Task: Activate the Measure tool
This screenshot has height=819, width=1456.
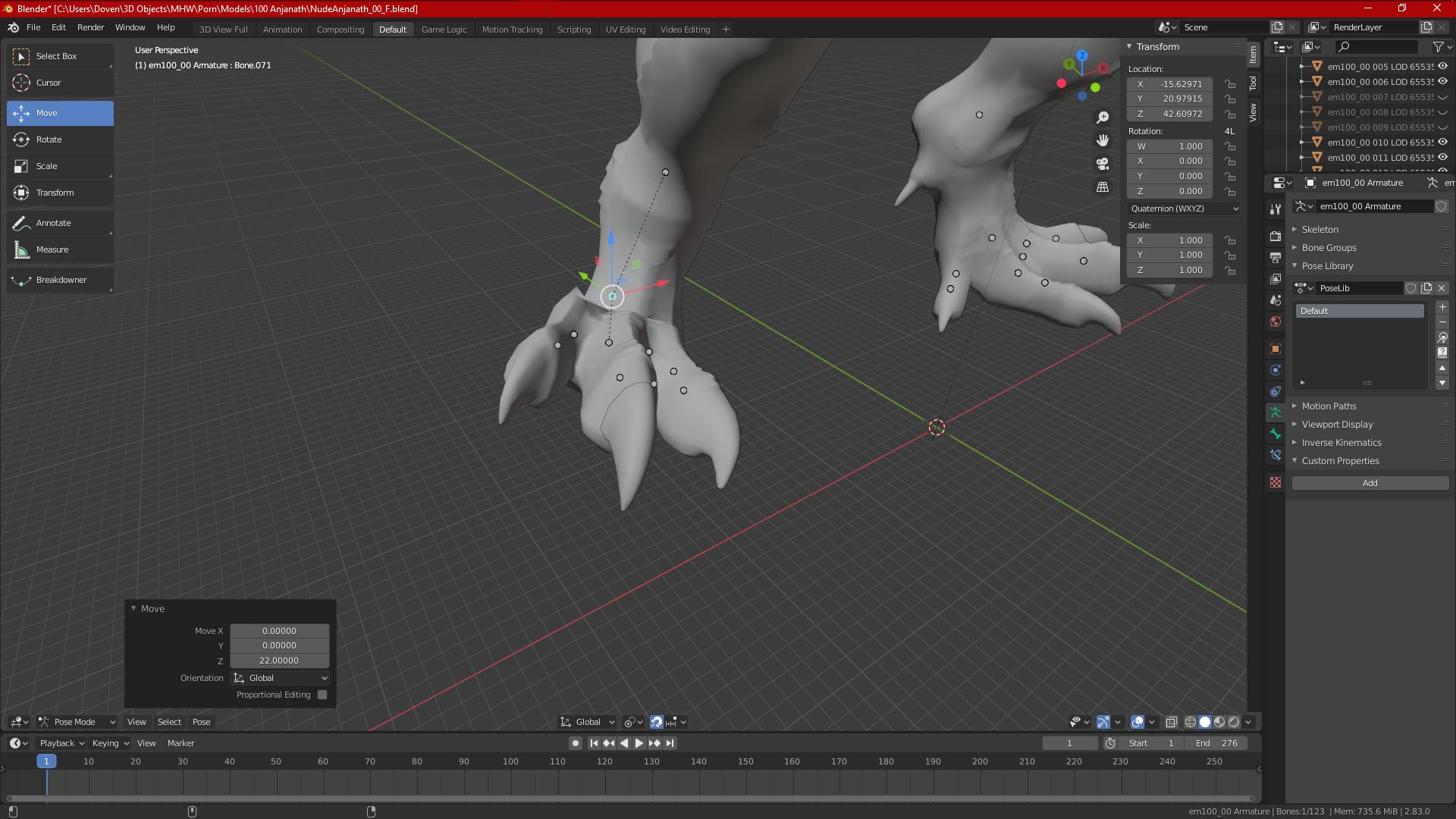Action: tap(60, 249)
